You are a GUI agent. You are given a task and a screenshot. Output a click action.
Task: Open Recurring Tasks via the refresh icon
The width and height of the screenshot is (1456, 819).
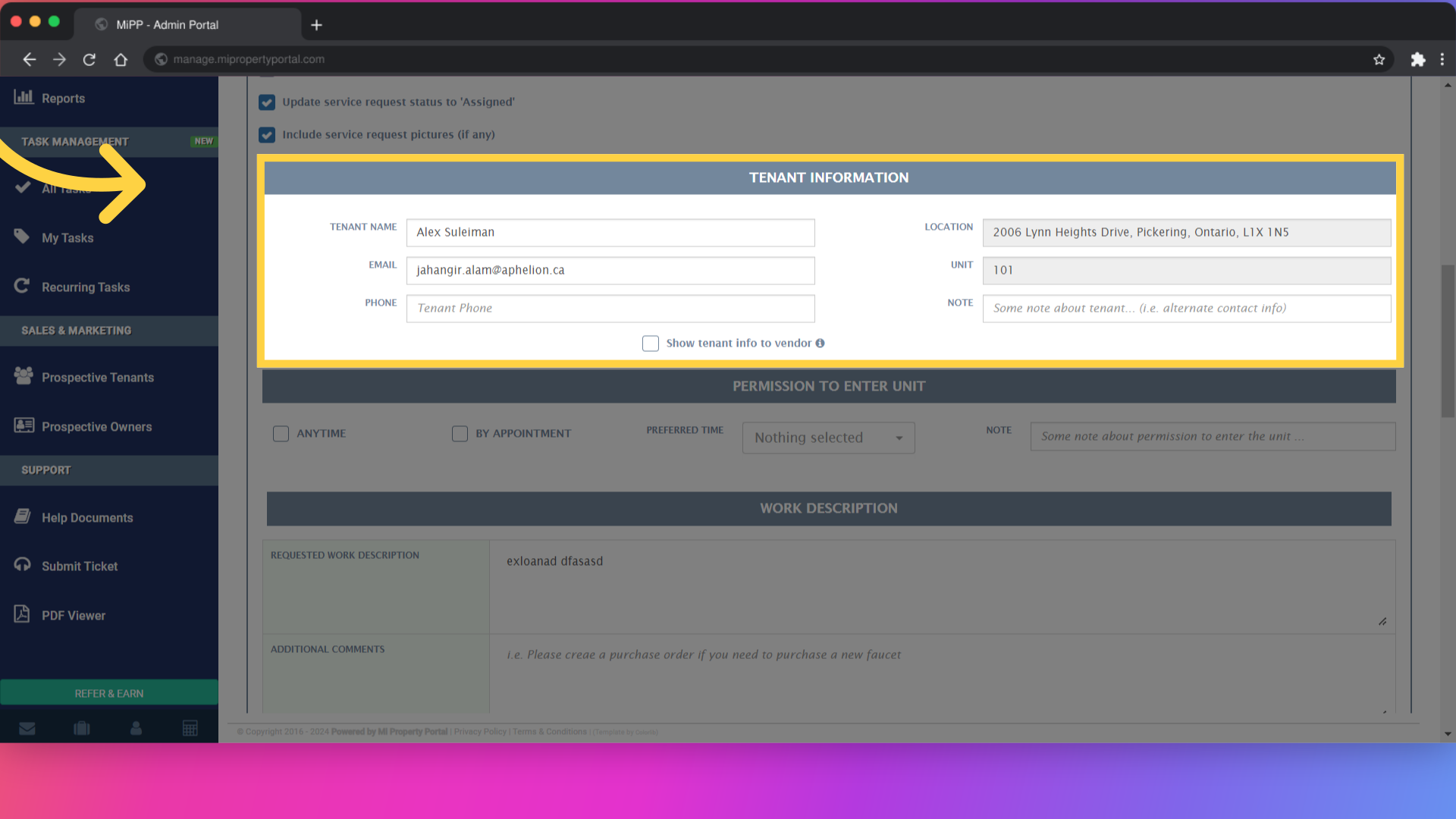click(23, 286)
